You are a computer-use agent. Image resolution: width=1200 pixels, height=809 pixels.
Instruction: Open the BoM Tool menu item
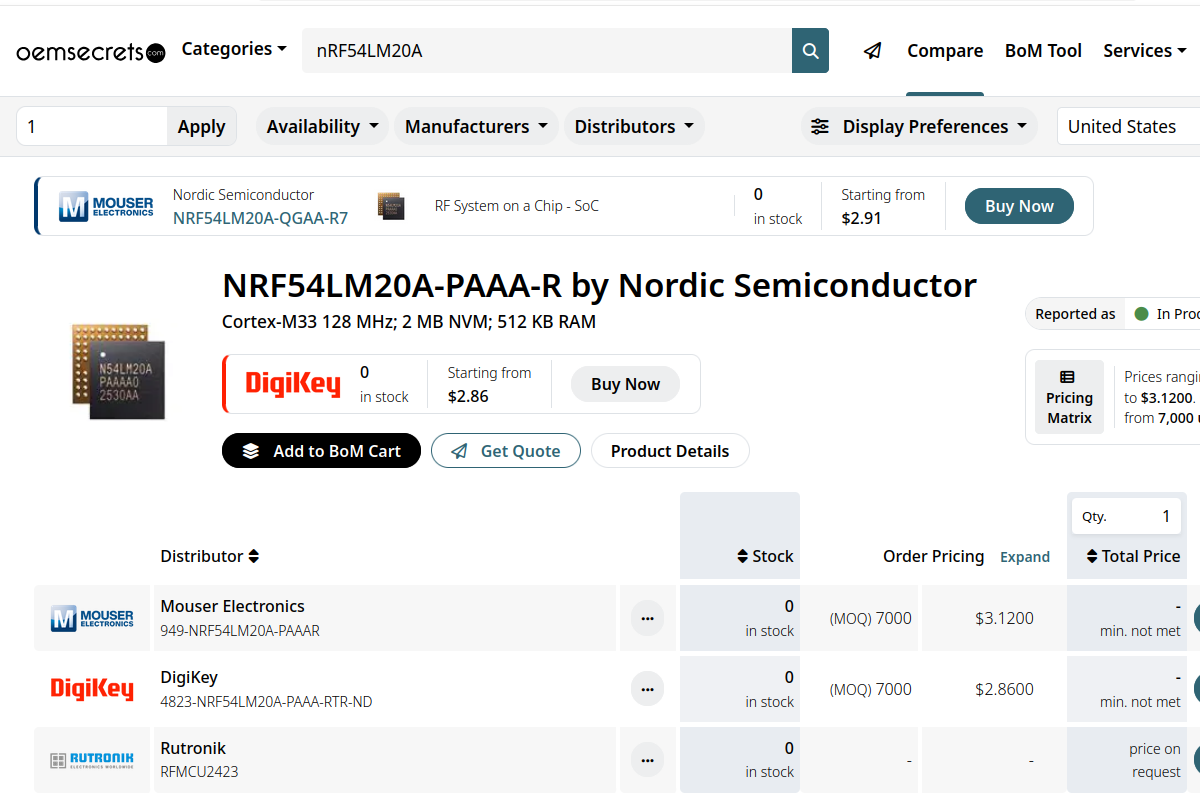click(x=1043, y=51)
